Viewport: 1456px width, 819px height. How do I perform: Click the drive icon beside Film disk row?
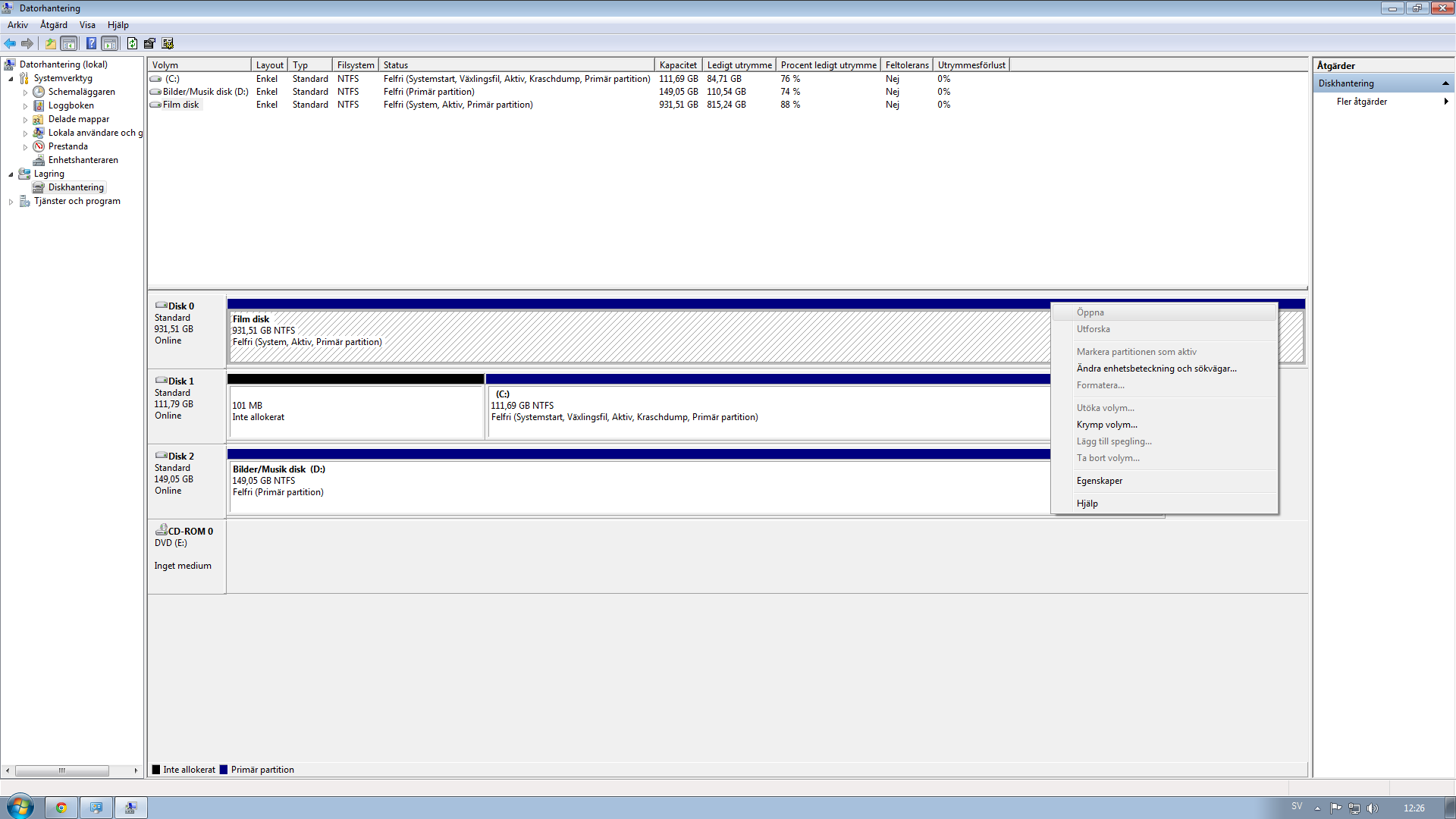tap(155, 105)
